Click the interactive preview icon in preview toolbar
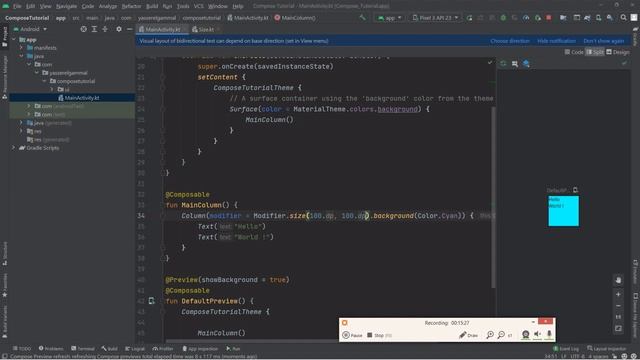 pos(515,64)
